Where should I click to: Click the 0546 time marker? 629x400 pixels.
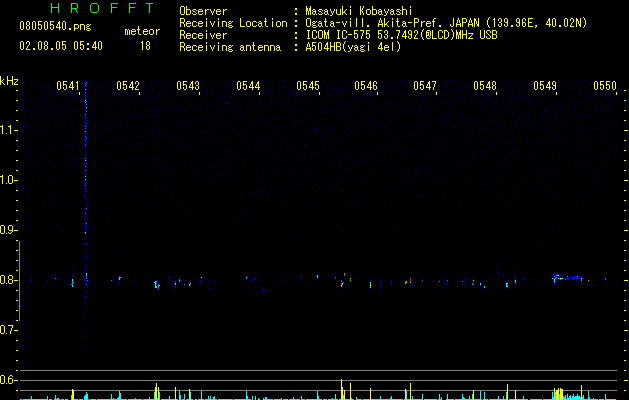pos(366,86)
